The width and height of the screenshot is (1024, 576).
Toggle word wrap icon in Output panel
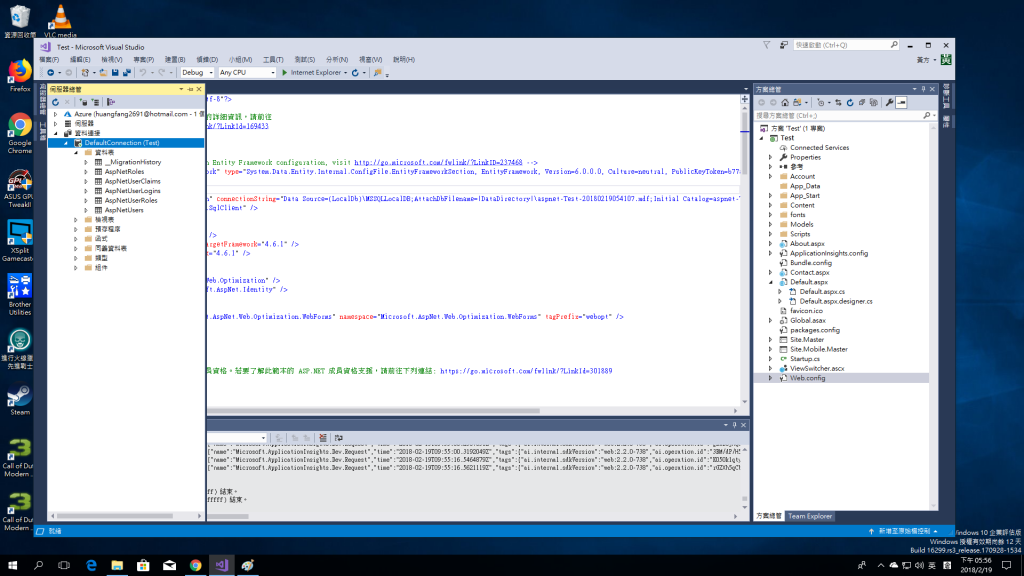click(338, 438)
